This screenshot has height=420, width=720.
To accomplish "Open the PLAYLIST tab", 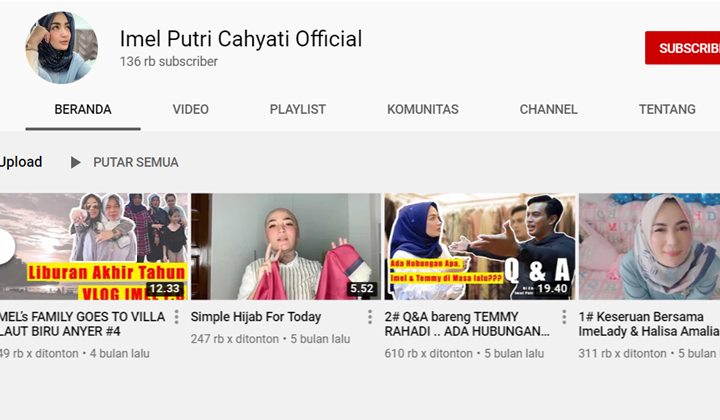I will tap(298, 109).
